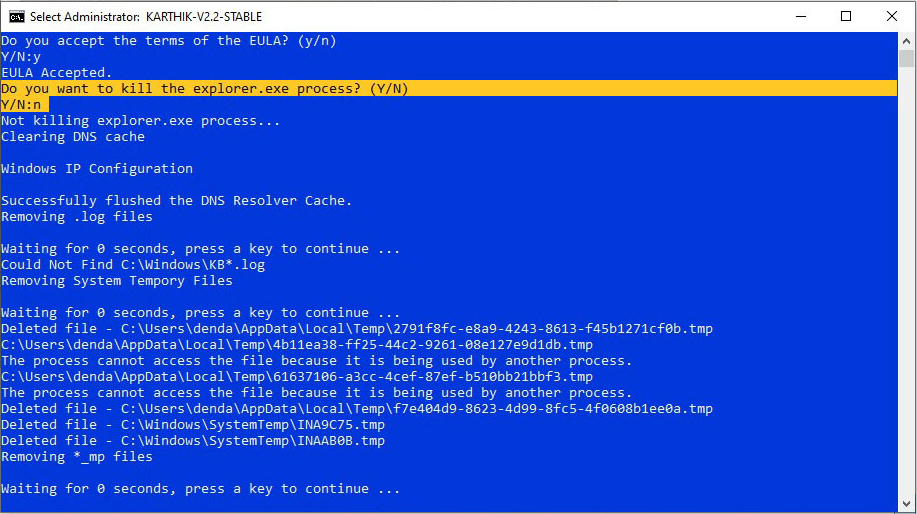This screenshot has width=917, height=514.
Task: Maximize the Command Prompt window
Action: (x=846, y=16)
